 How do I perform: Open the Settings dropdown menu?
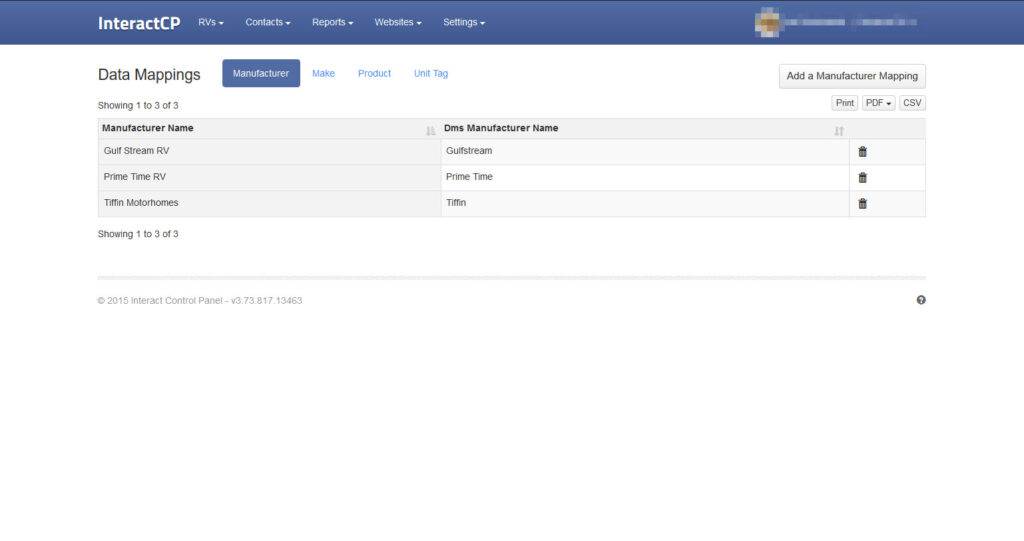(x=464, y=22)
